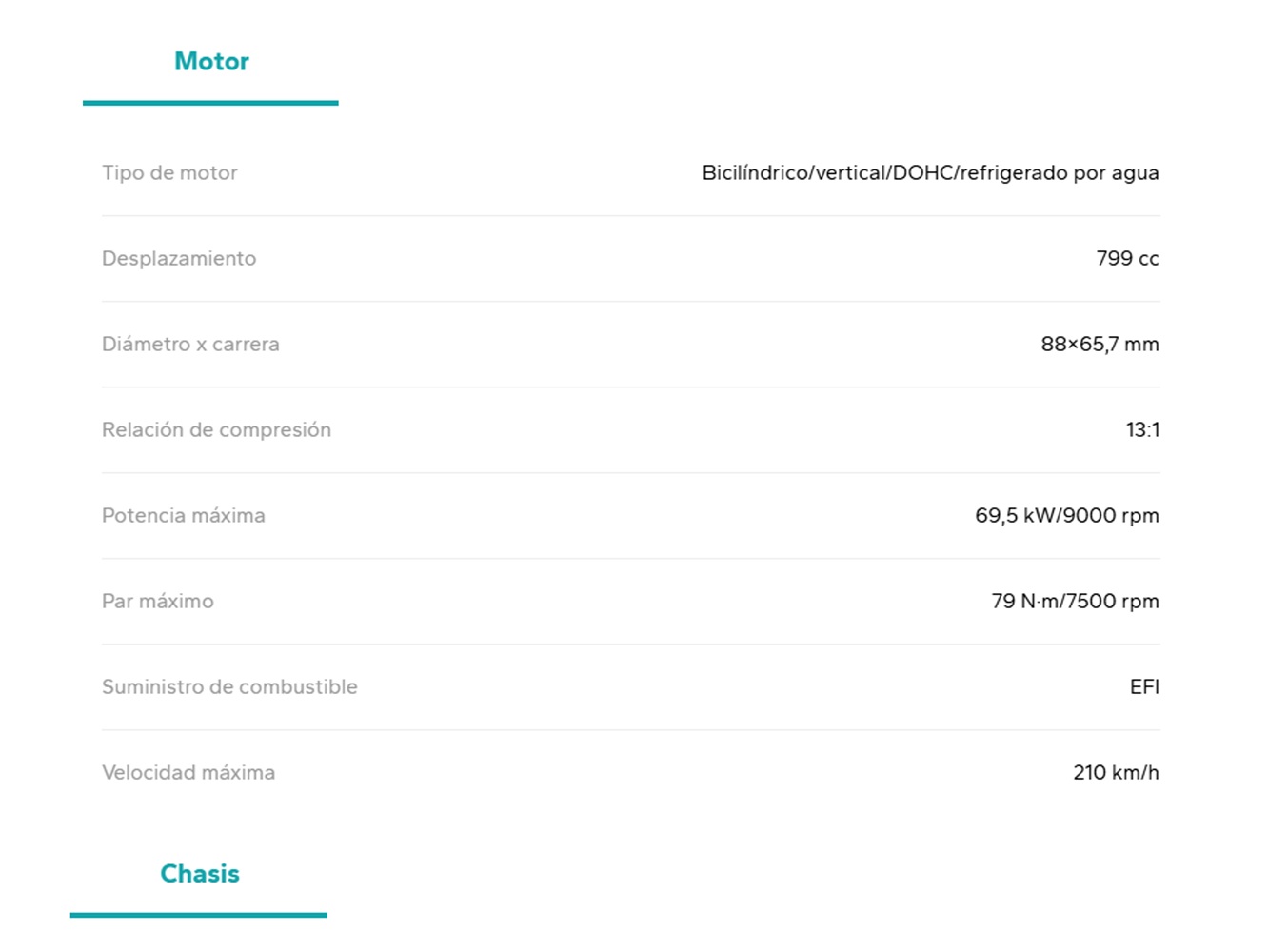Click the Bicilíndrico/vertical/DOHC engine type value

click(x=930, y=172)
